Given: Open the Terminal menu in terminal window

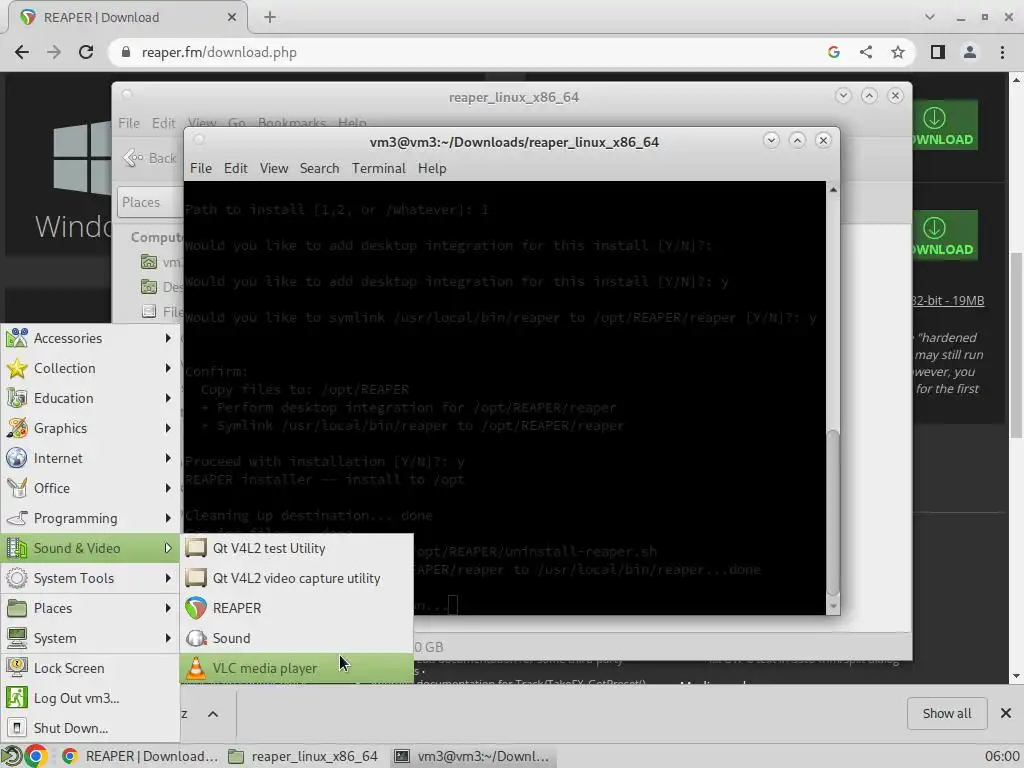Looking at the screenshot, I should coord(379,168).
